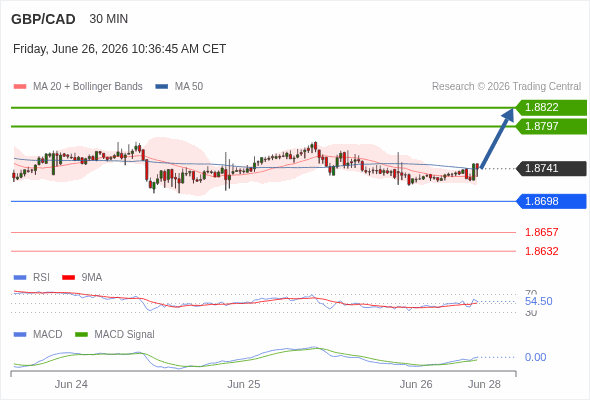The width and height of the screenshot is (590, 400).
Task: Click the MA 20 + Bollinger Bands legend swatch
Action: point(20,87)
